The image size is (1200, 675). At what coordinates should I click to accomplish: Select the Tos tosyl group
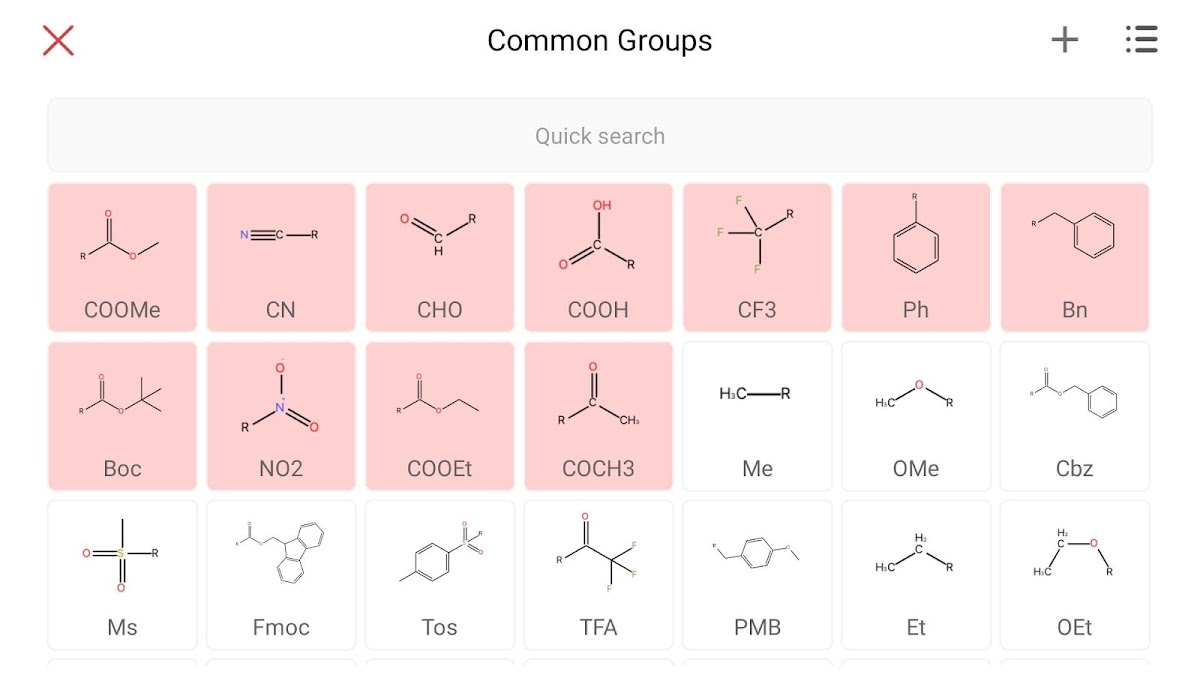(440, 575)
